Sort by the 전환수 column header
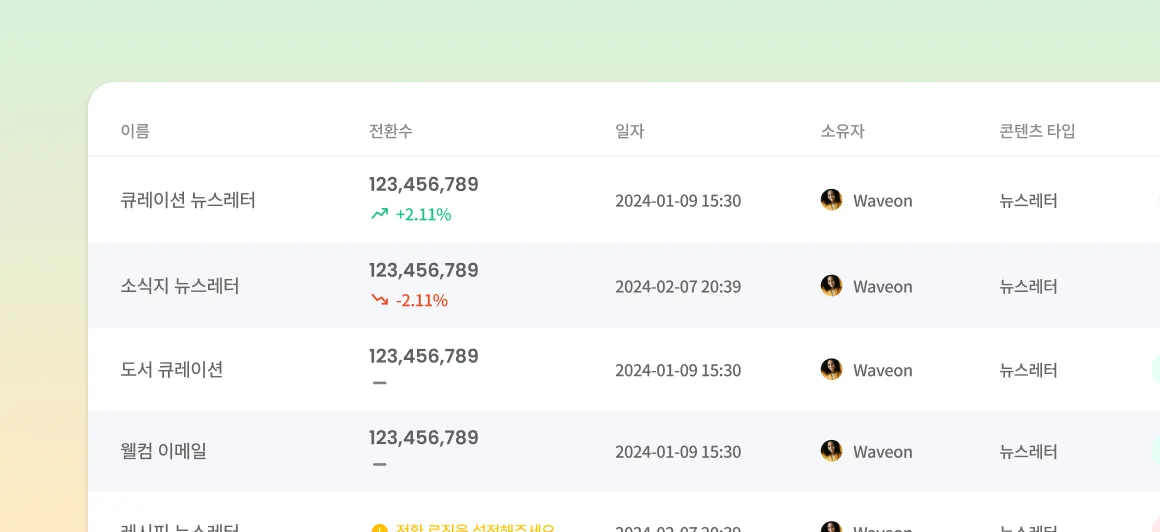Image resolution: width=1160 pixels, height=532 pixels. [x=391, y=131]
